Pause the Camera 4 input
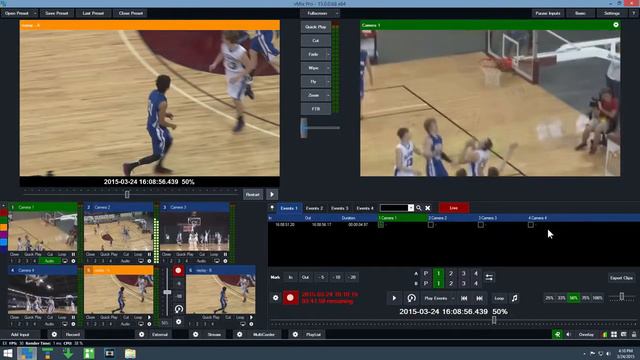640x360 pixels. click(x=73, y=317)
